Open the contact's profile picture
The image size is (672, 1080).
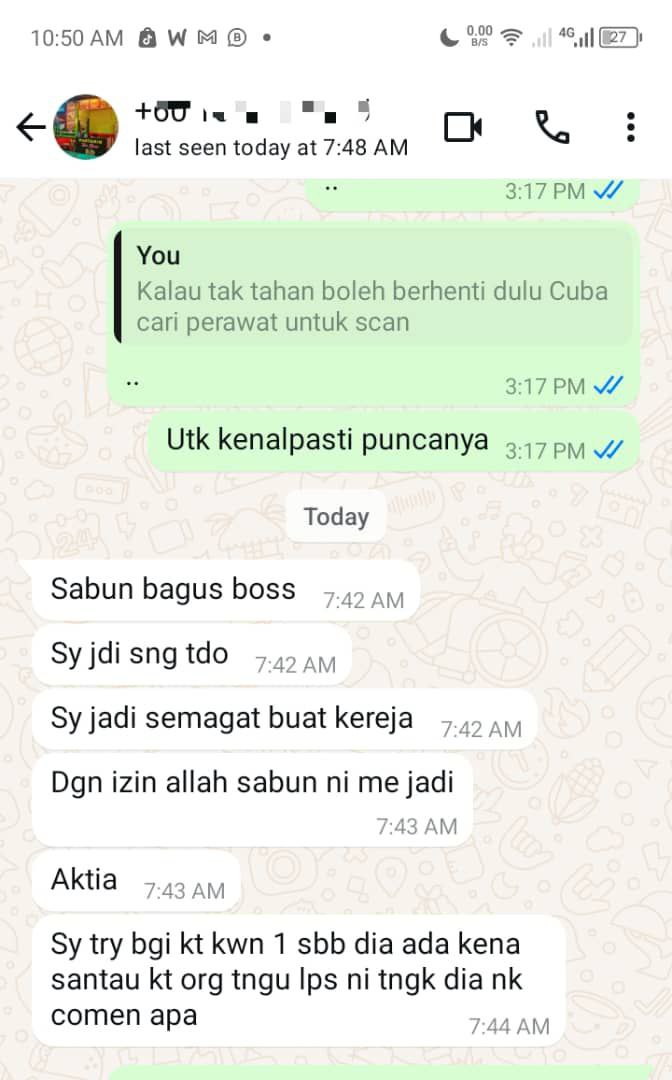pyautogui.click(x=86, y=127)
